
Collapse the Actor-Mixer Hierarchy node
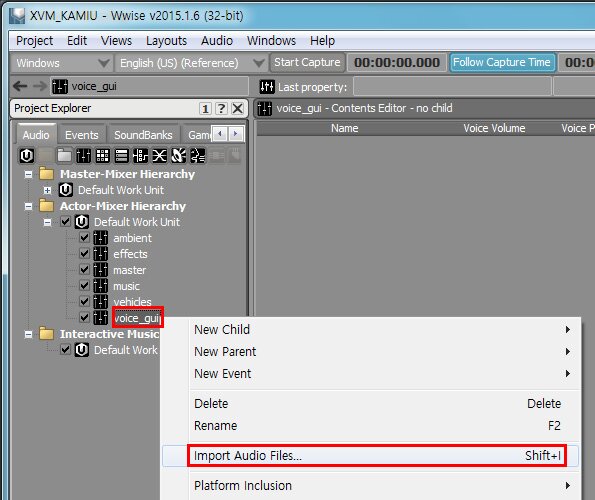(28, 206)
